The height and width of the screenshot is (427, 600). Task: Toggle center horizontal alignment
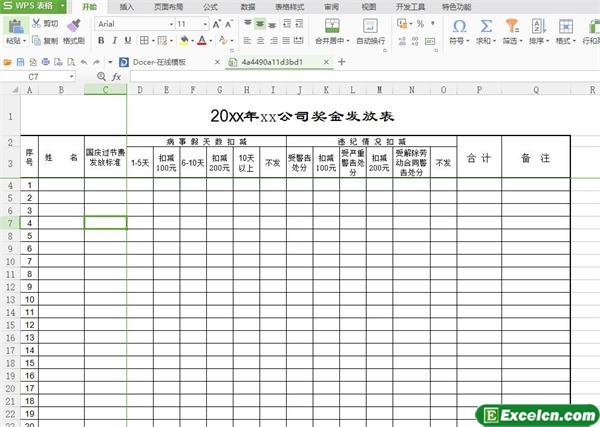(x=261, y=40)
